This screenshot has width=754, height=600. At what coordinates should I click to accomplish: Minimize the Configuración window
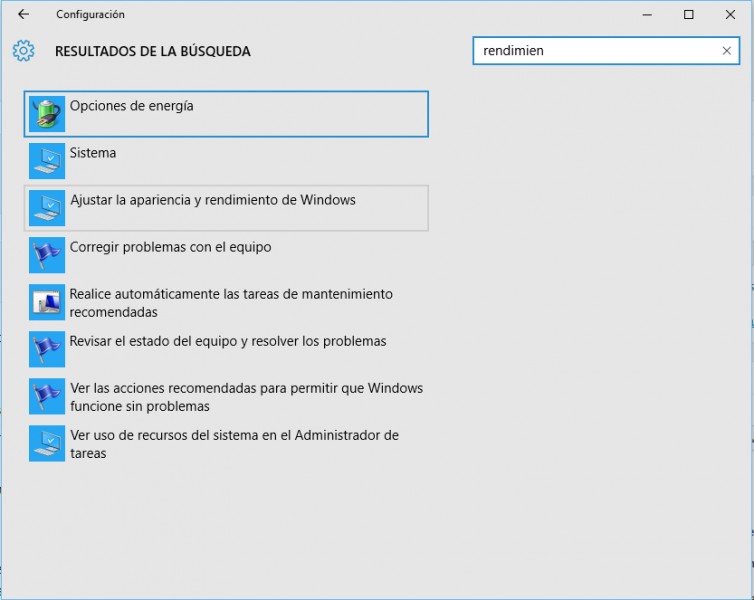[x=647, y=14]
